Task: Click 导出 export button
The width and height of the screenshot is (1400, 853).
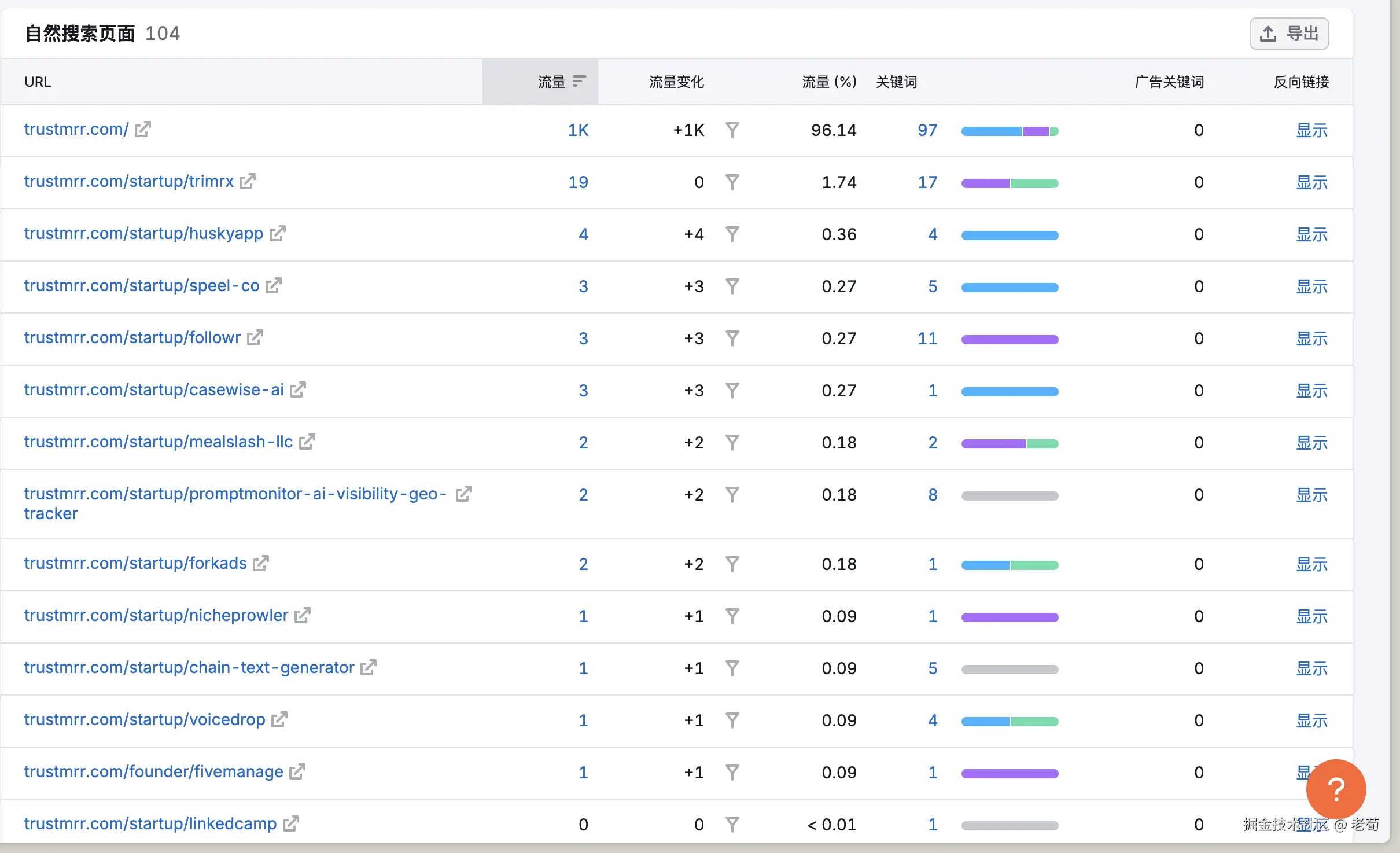Action: click(x=1289, y=34)
